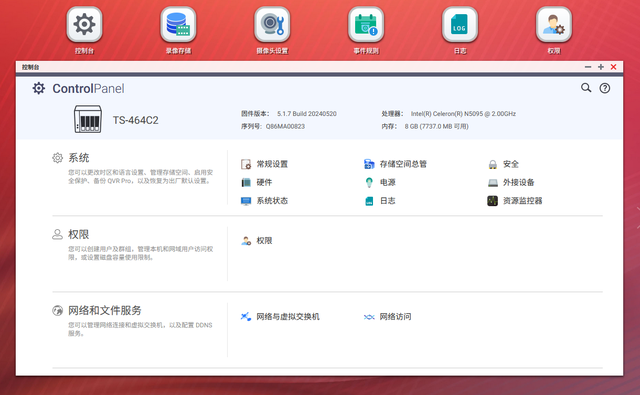This screenshot has width=640, height=395.
Task: Click the search magnifier in Control Panel
Action: (586, 88)
